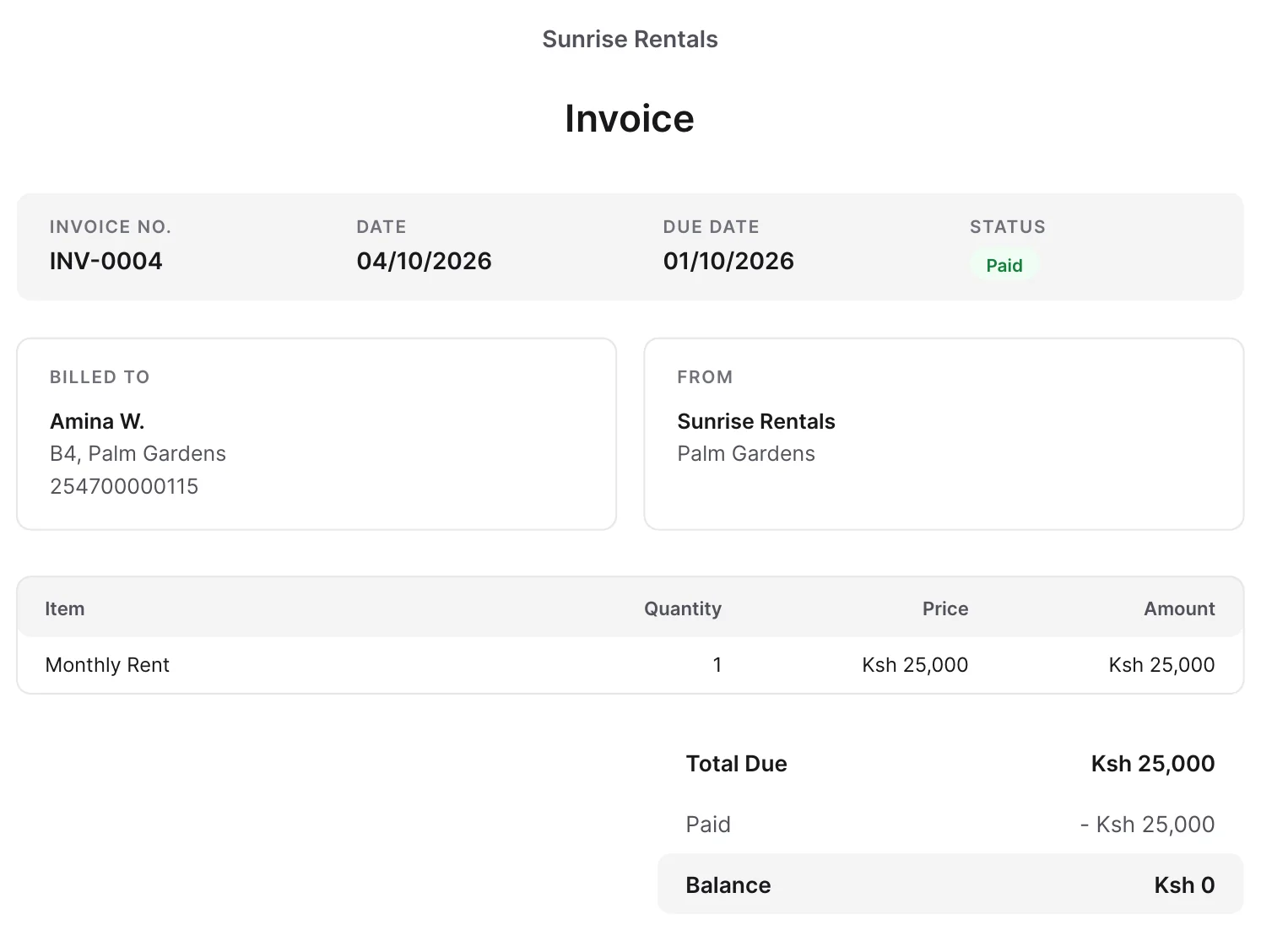Click the STATUS label
1261x952 pixels.
[1008, 226]
